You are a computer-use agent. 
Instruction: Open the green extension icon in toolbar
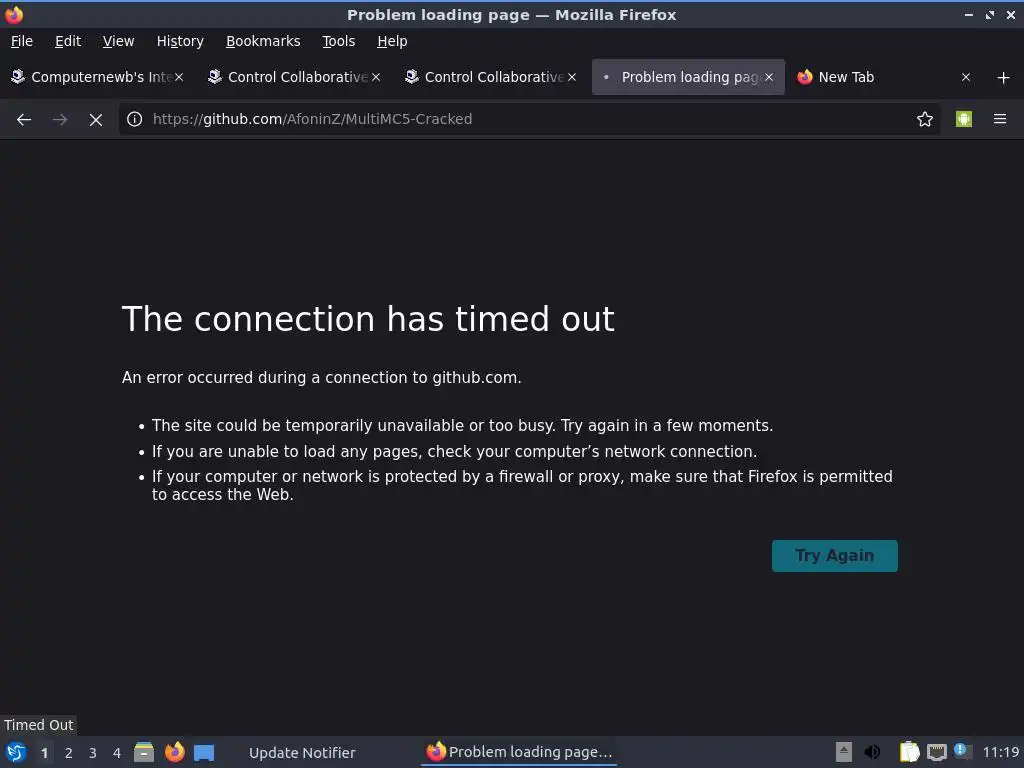[964, 119]
